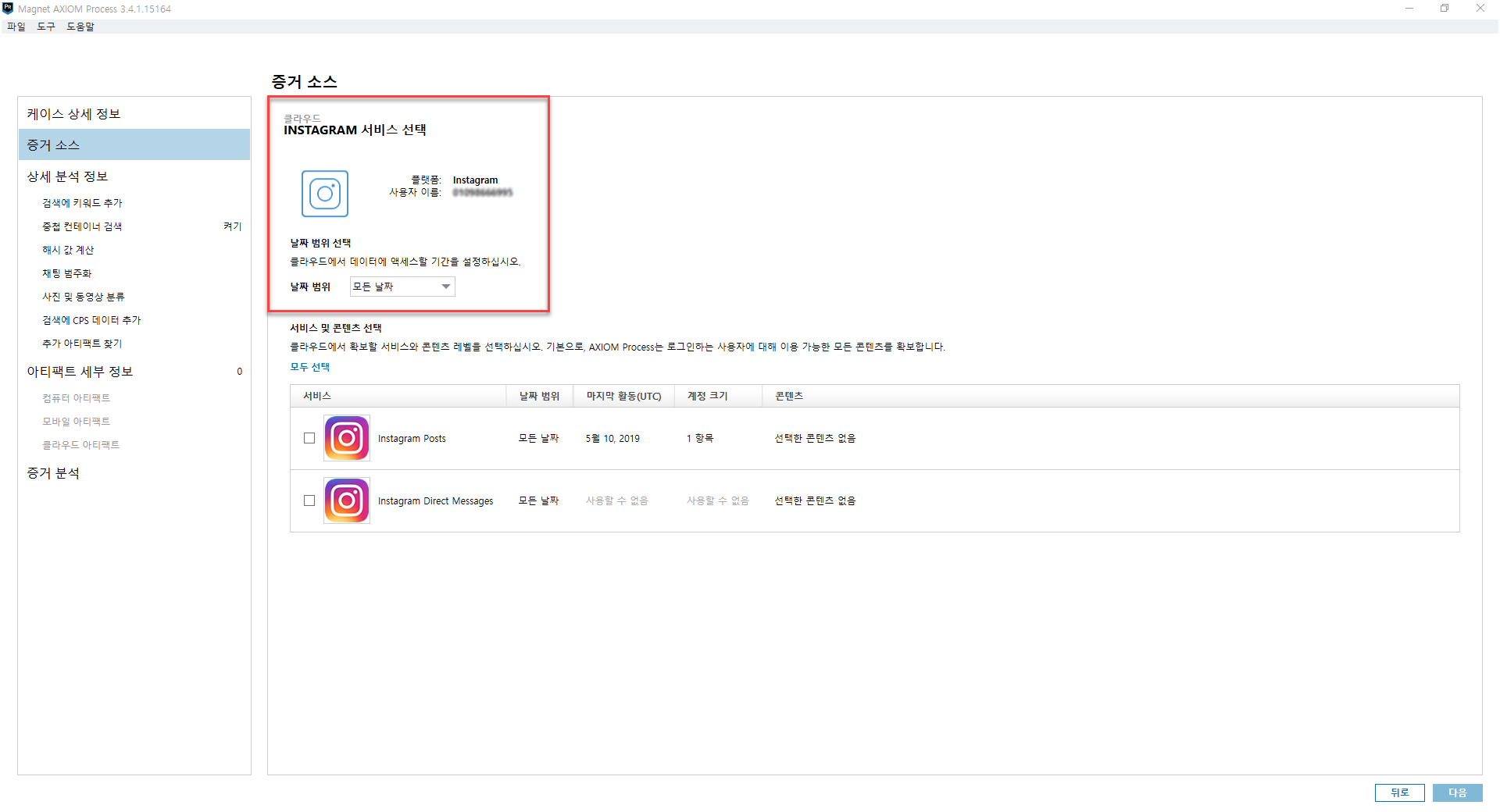The image size is (1500, 812).
Task: Click the Instagram Direct Messages service icon
Action: (x=347, y=500)
